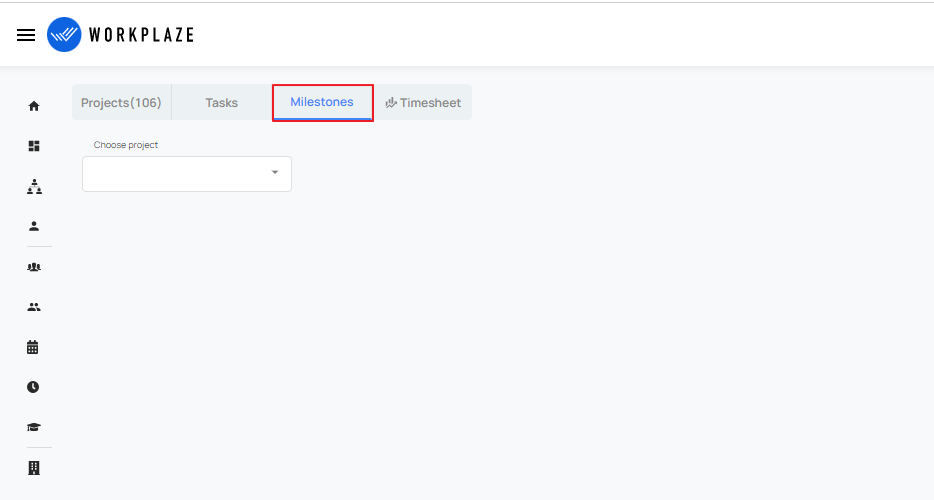
Task: Open the clock time-tracking sidebar icon
Action: [33, 387]
